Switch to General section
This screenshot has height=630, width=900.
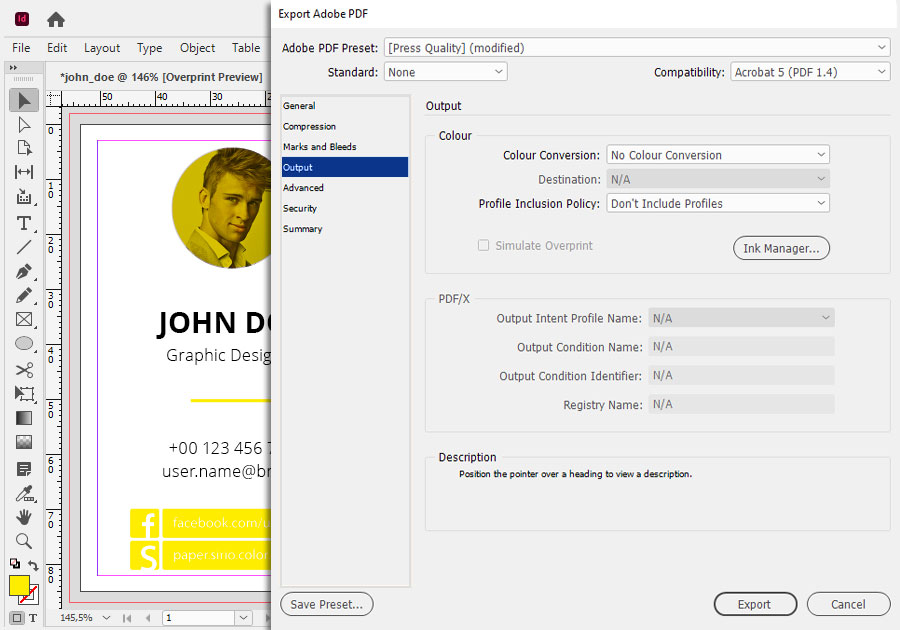[x=345, y=106]
